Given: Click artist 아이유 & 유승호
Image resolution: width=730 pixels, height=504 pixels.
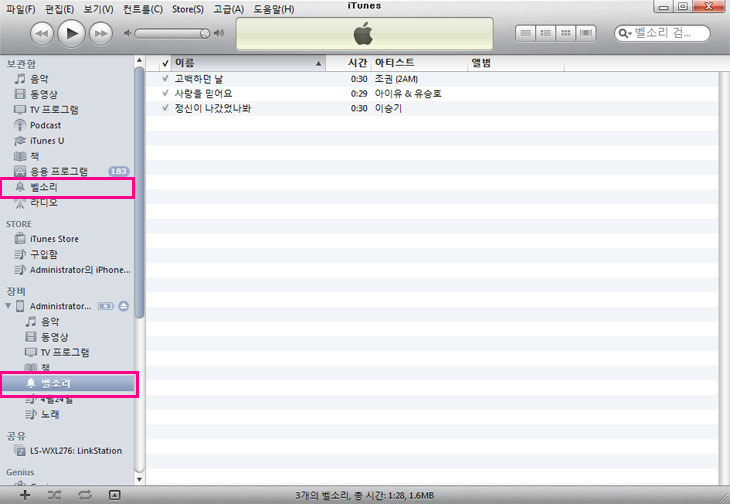Looking at the screenshot, I should [408, 93].
